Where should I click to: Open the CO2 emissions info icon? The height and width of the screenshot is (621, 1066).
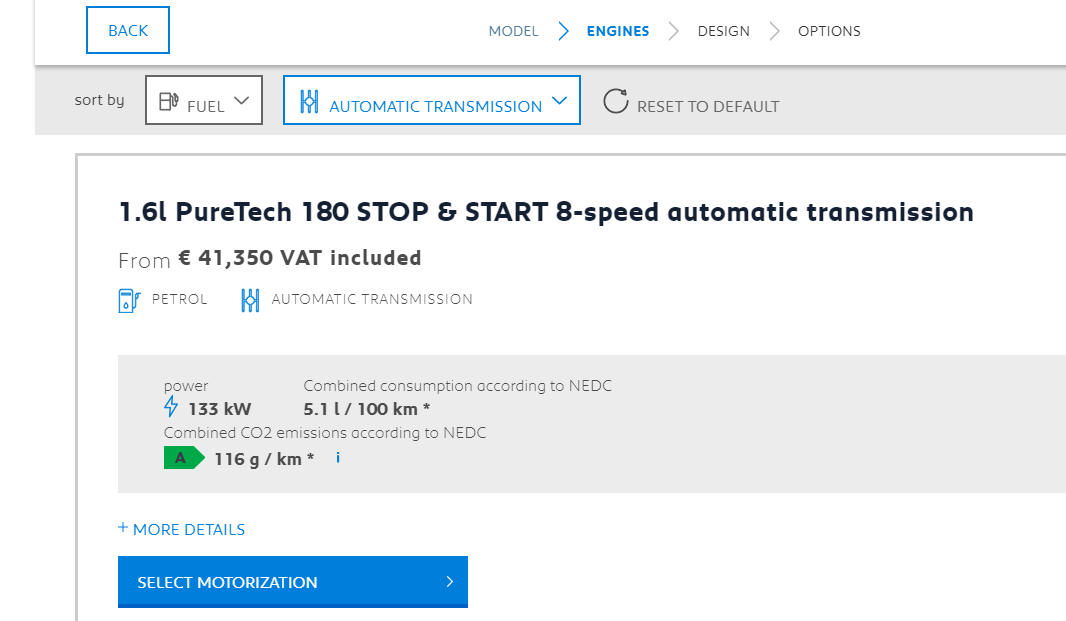(338, 458)
